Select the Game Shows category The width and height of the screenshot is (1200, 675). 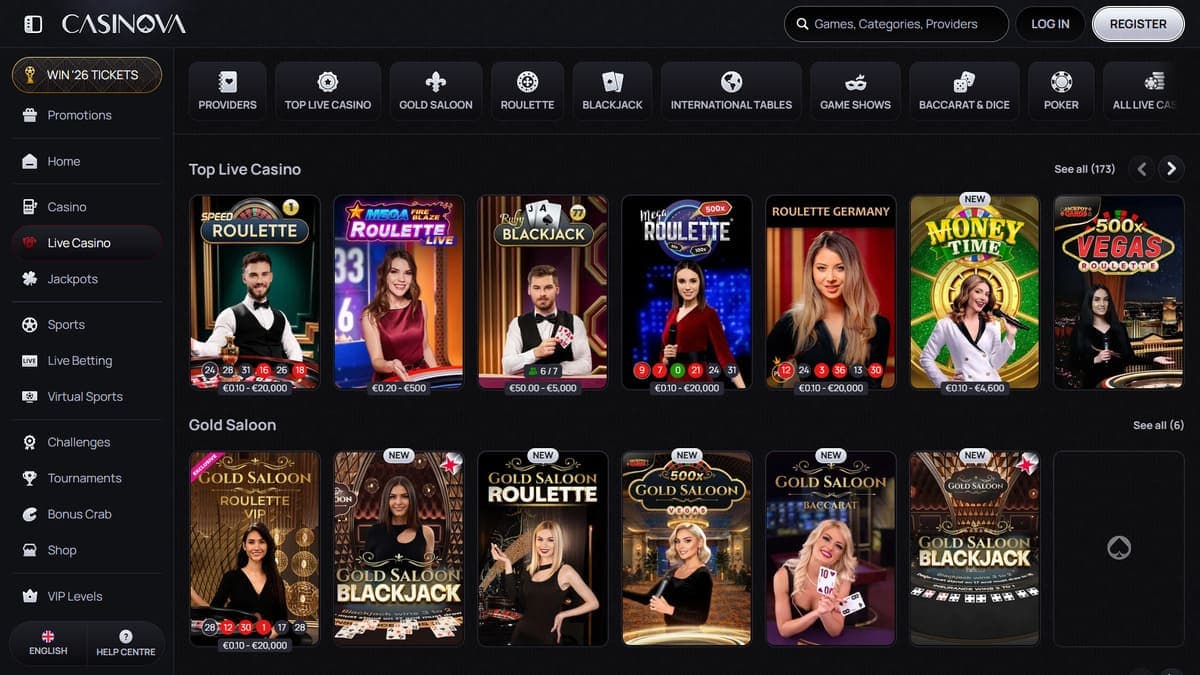(855, 92)
